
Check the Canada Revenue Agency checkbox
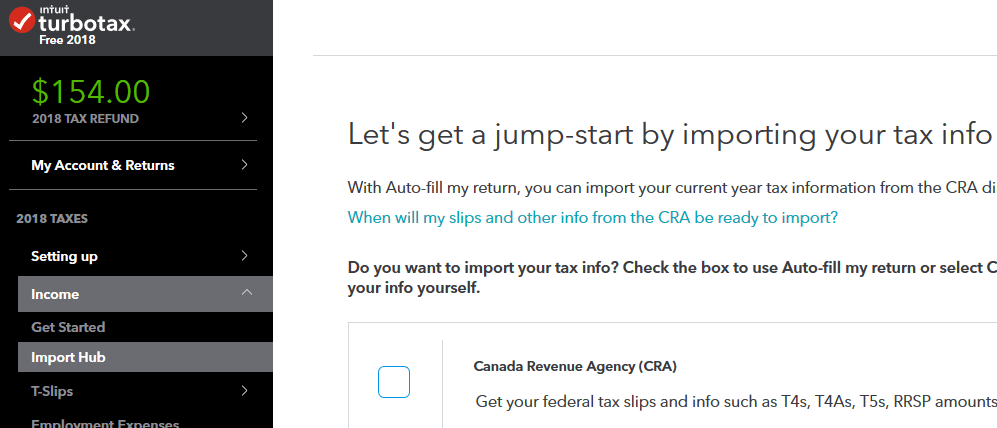pos(394,382)
